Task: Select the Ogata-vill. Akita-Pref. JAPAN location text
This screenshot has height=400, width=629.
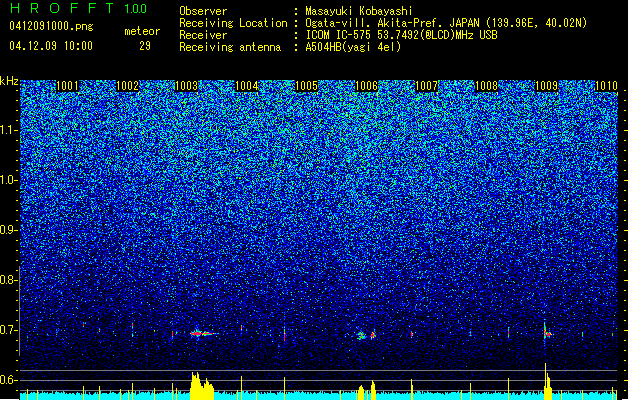Action: (x=446, y=23)
